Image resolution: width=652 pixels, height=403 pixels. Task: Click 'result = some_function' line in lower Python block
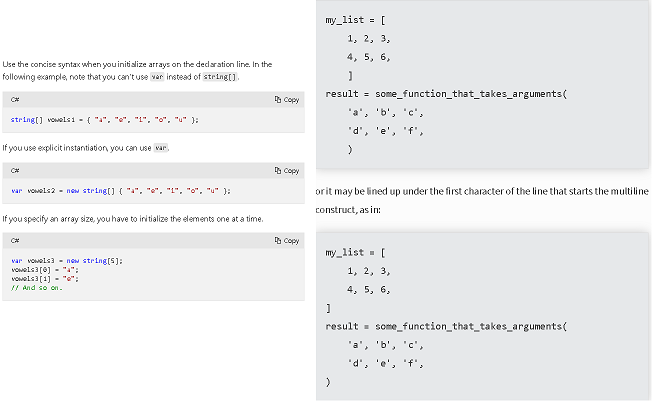click(x=446, y=326)
